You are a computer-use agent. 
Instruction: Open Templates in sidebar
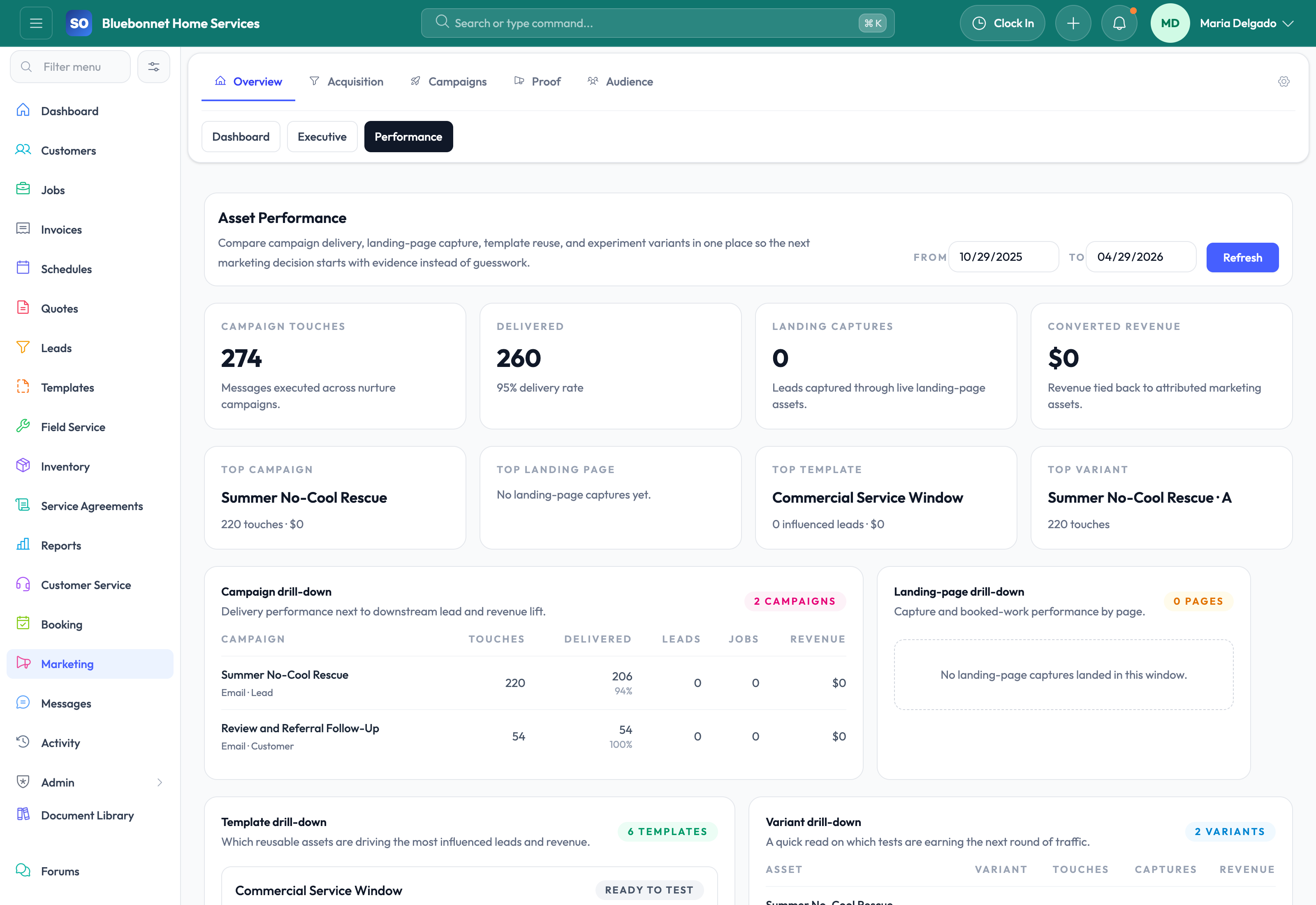pos(90,388)
